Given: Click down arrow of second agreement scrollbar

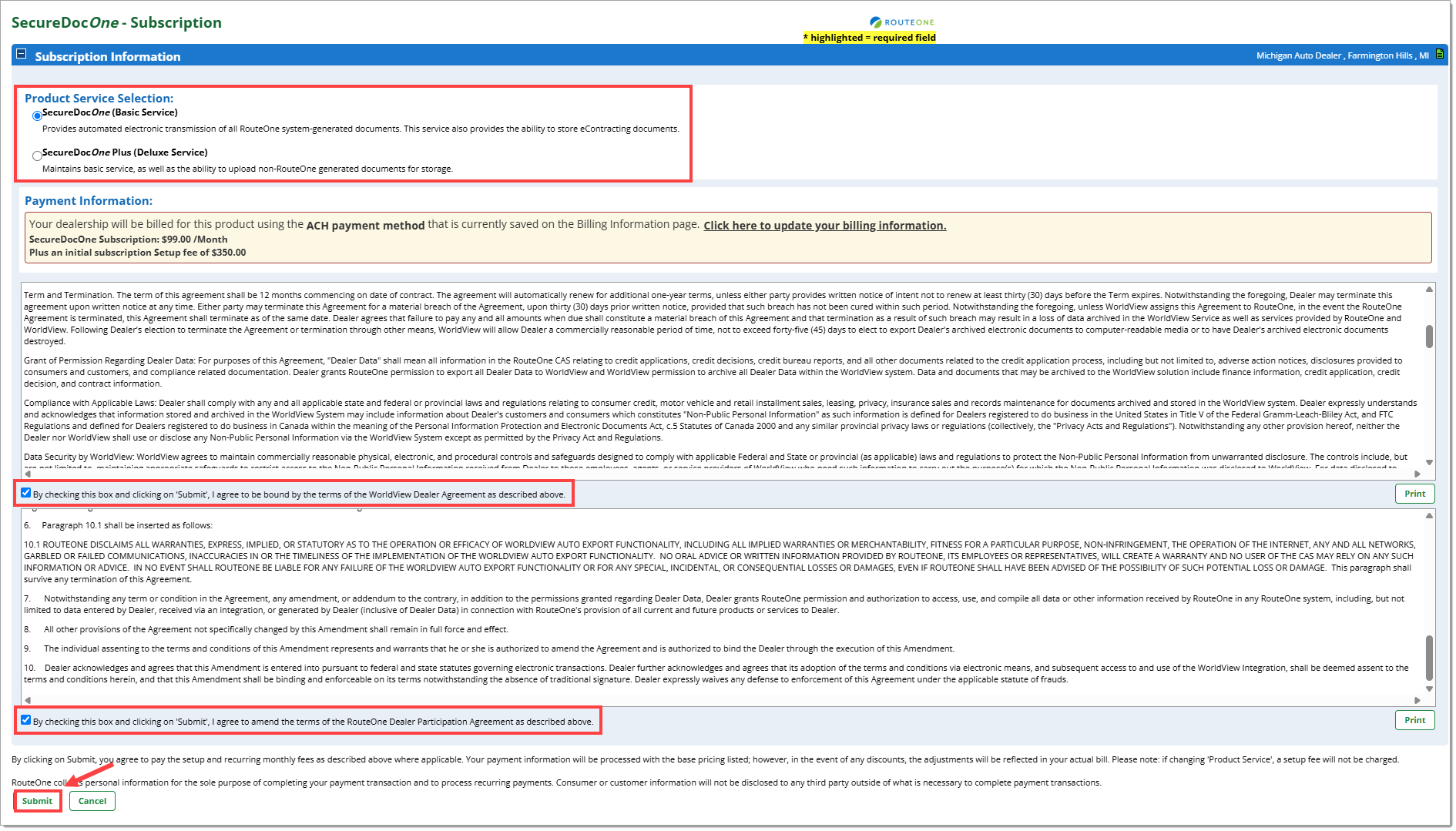Looking at the screenshot, I should click(x=1429, y=689).
